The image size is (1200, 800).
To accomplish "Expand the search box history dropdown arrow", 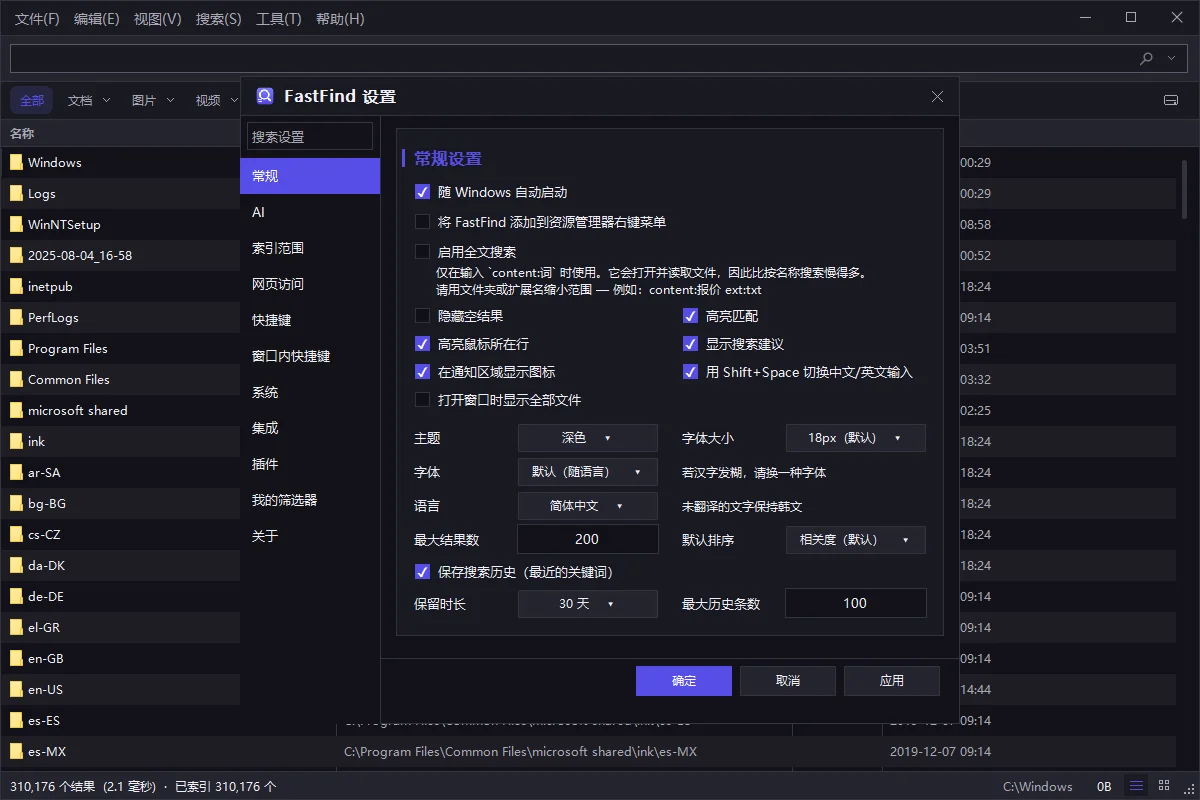I will 1172,58.
